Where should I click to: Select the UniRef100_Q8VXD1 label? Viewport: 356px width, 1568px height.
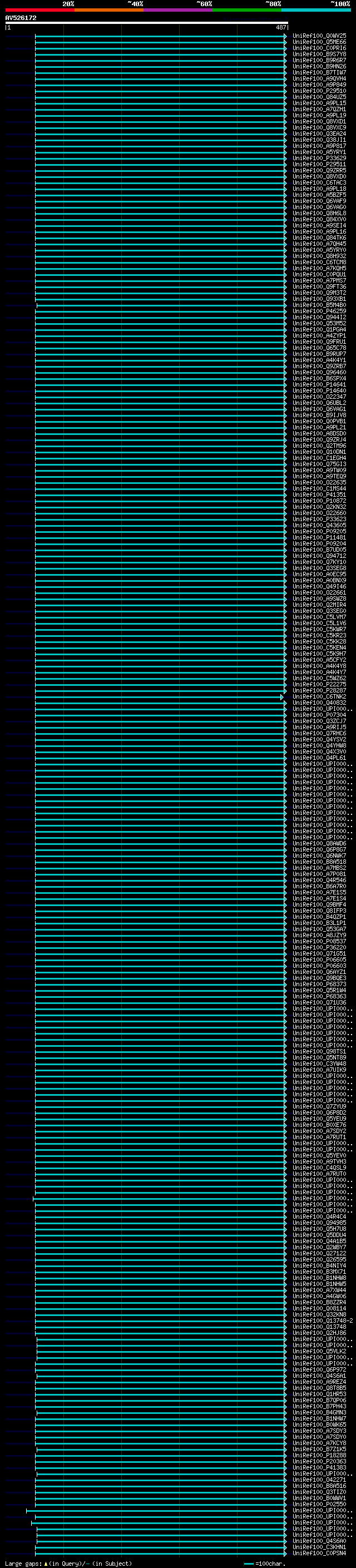[x=319, y=121]
